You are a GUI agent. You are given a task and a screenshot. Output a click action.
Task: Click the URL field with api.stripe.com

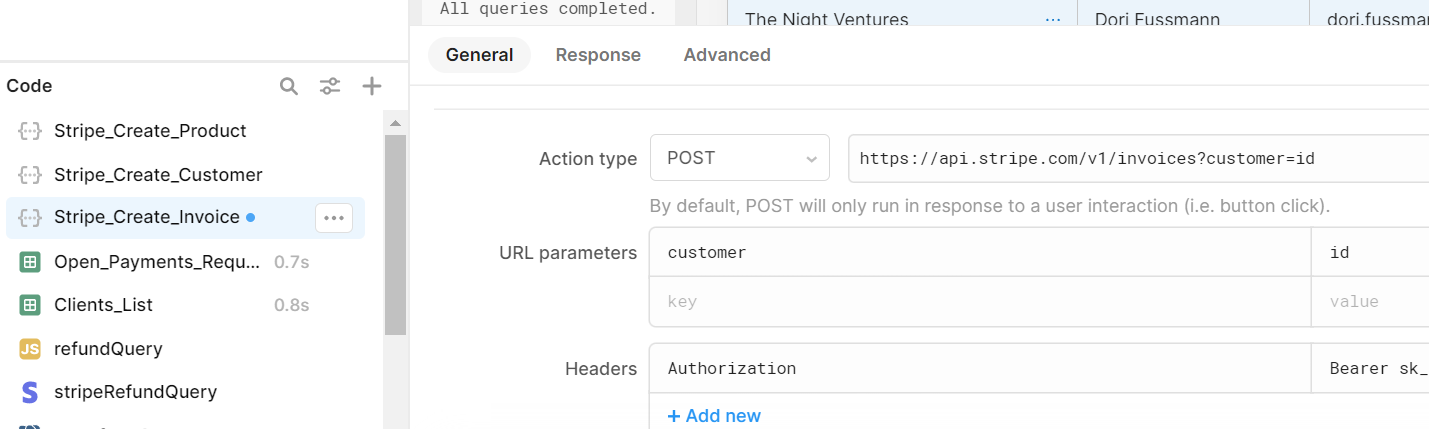[x=1138, y=158]
